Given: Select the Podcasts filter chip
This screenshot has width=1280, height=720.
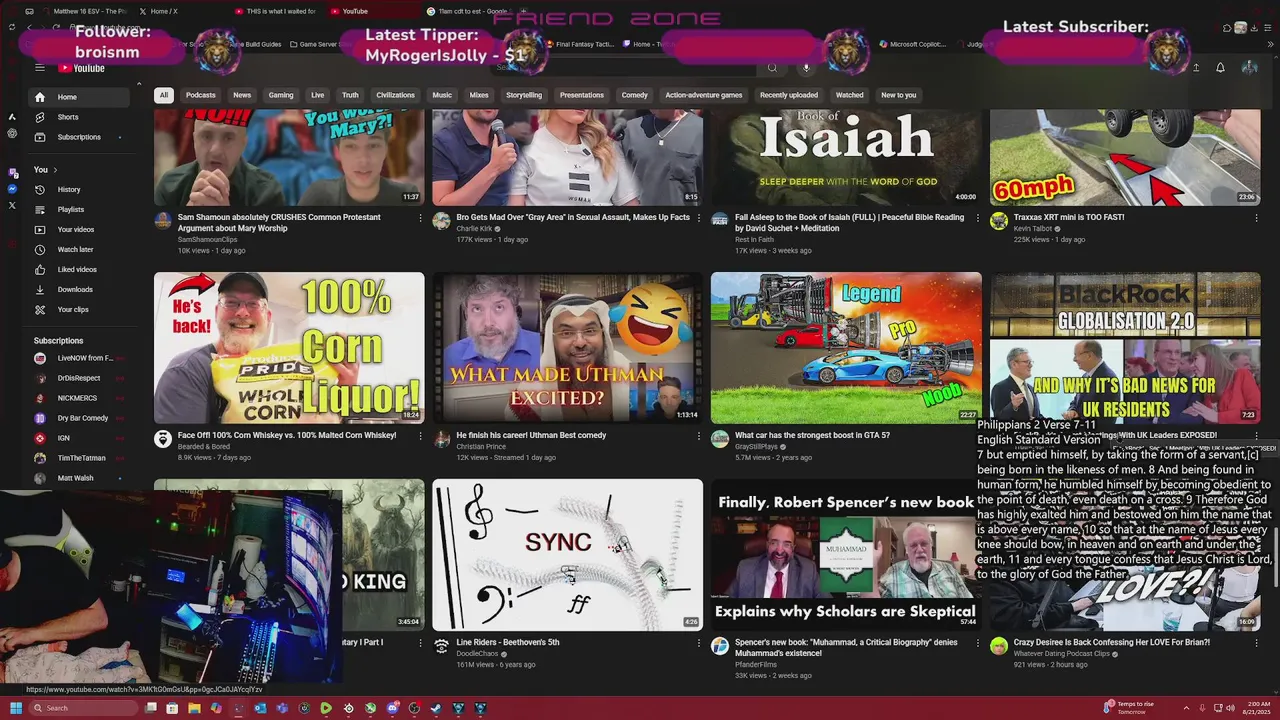Looking at the screenshot, I should pyautogui.click(x=200, y=95).
